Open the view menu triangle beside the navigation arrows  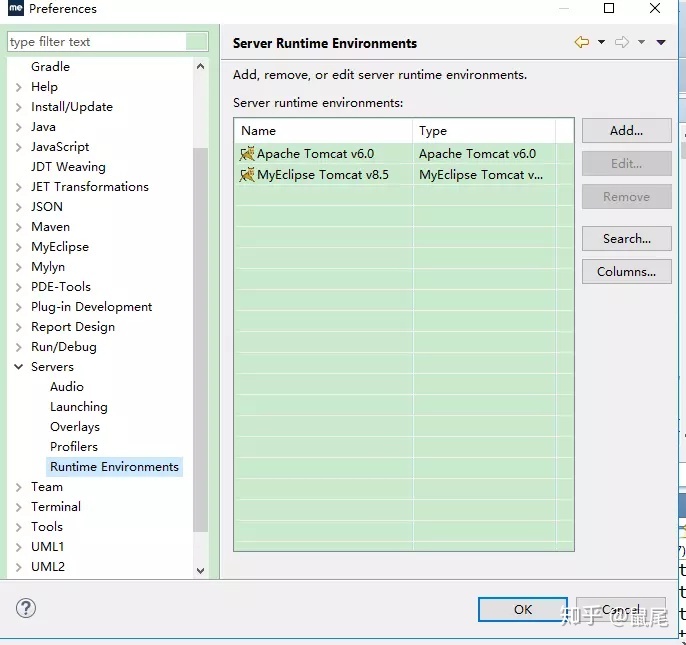(x=661, y=42)
